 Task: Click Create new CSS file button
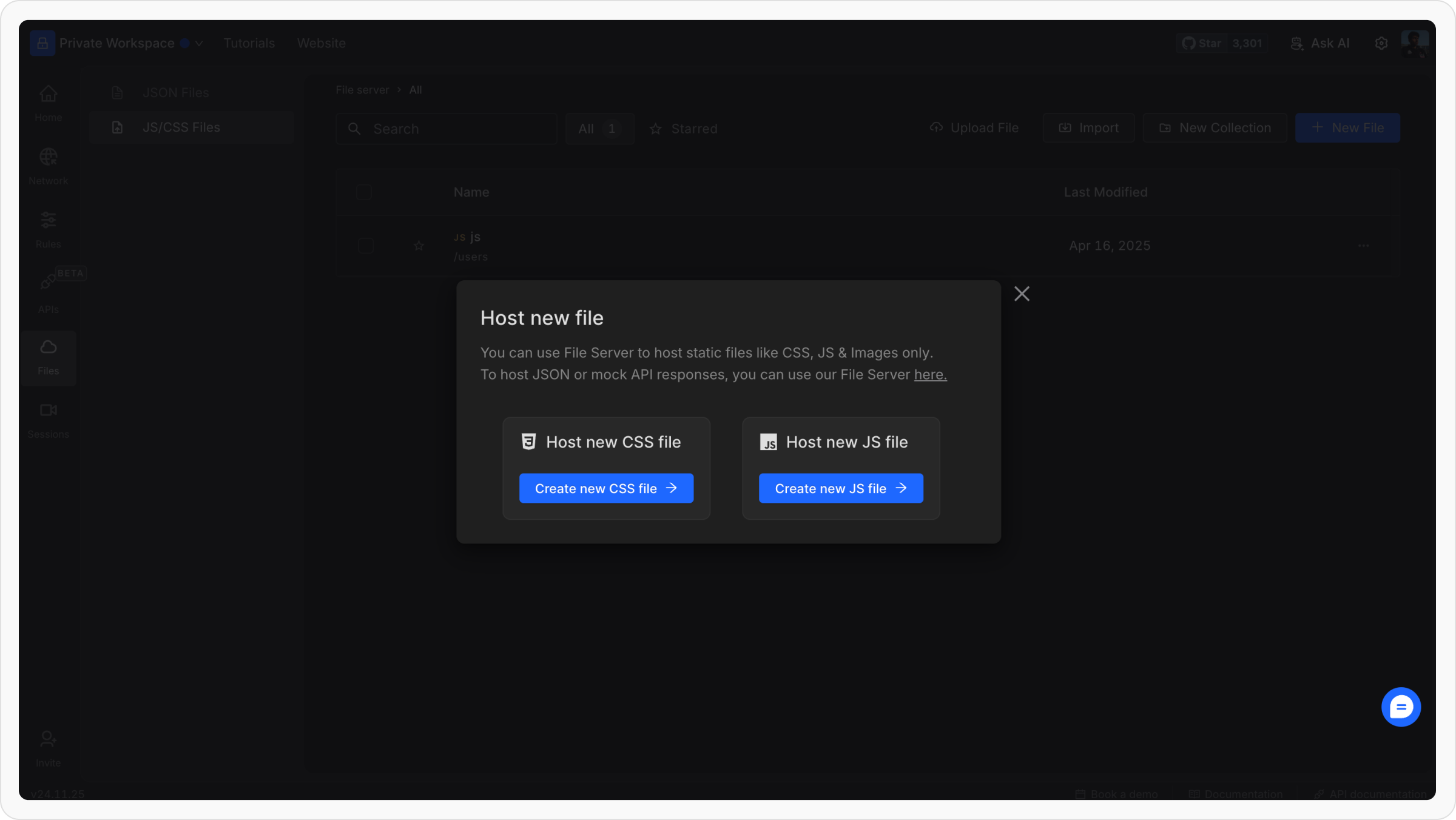tap(605, 488)
